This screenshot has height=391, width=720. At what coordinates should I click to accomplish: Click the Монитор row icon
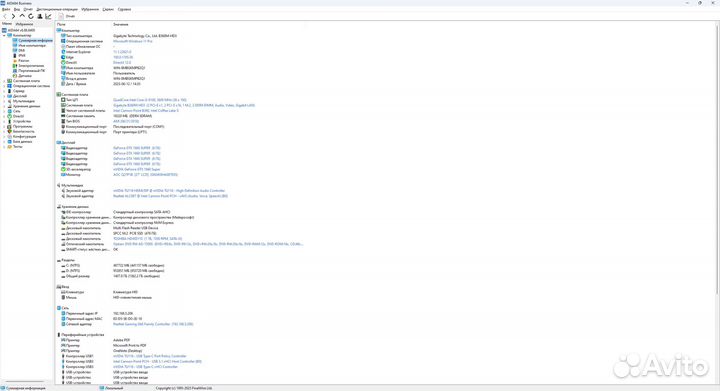(63, 174)
